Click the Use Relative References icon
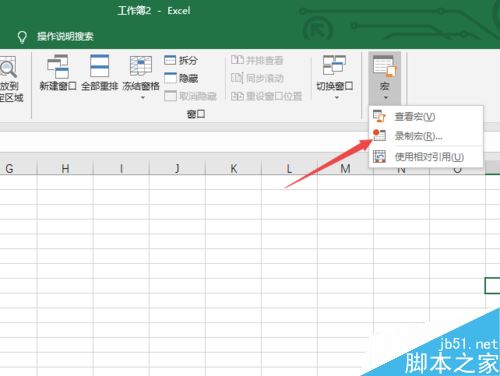This screenshot has width=500, height=376. 379,156
